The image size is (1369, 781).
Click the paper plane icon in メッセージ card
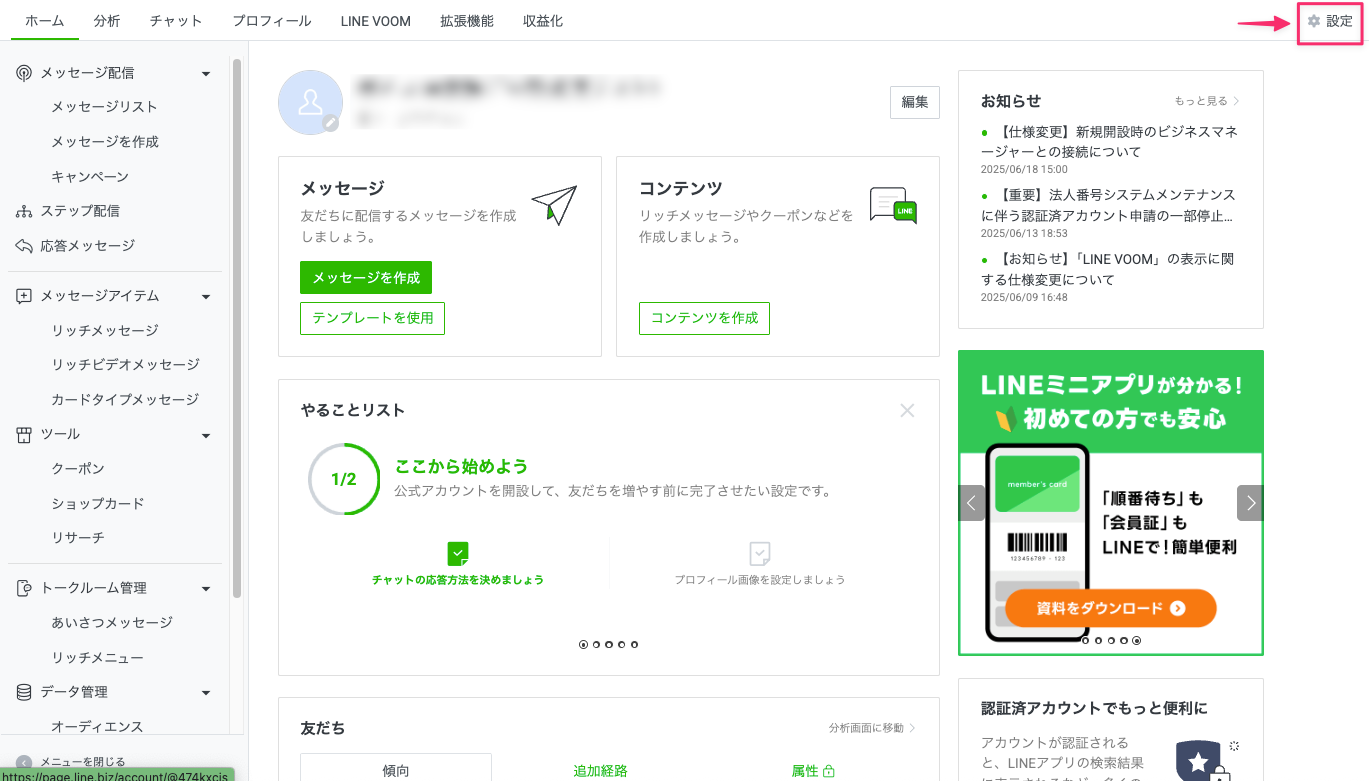pos(554,204)
